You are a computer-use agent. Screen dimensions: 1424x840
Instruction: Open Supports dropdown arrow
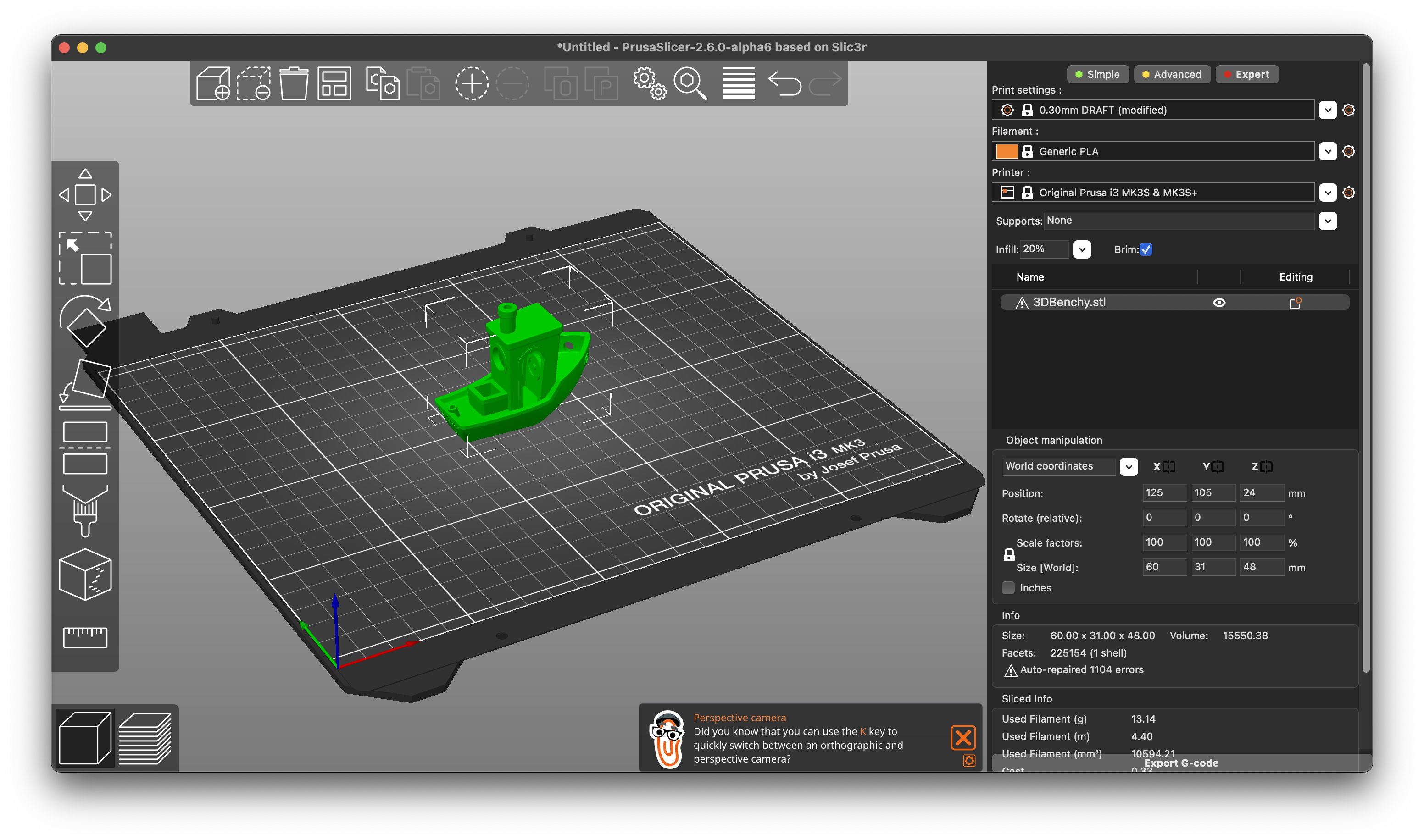(x=1327, y=221)
